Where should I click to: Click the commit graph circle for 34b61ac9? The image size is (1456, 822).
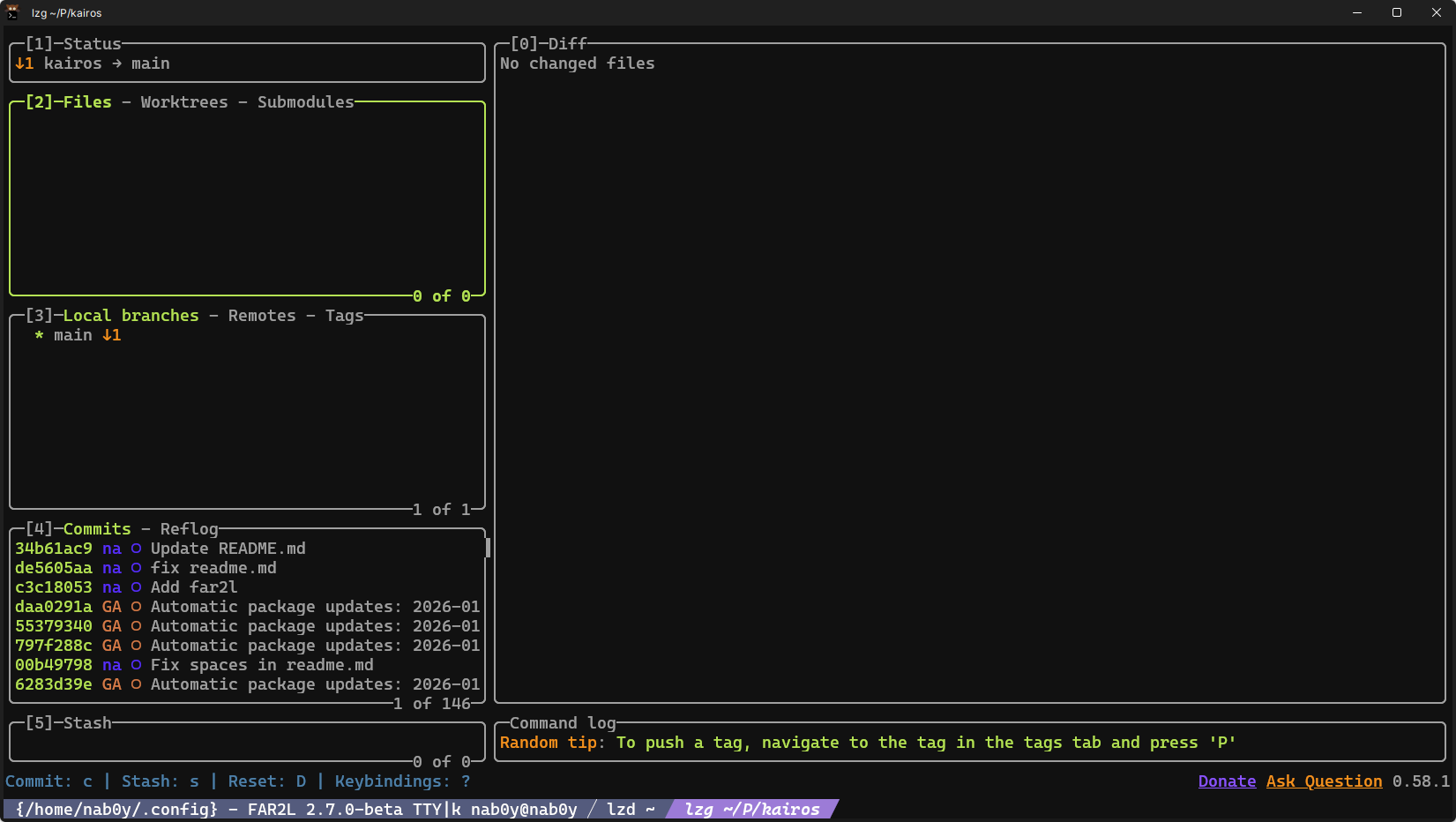point(136,549)
